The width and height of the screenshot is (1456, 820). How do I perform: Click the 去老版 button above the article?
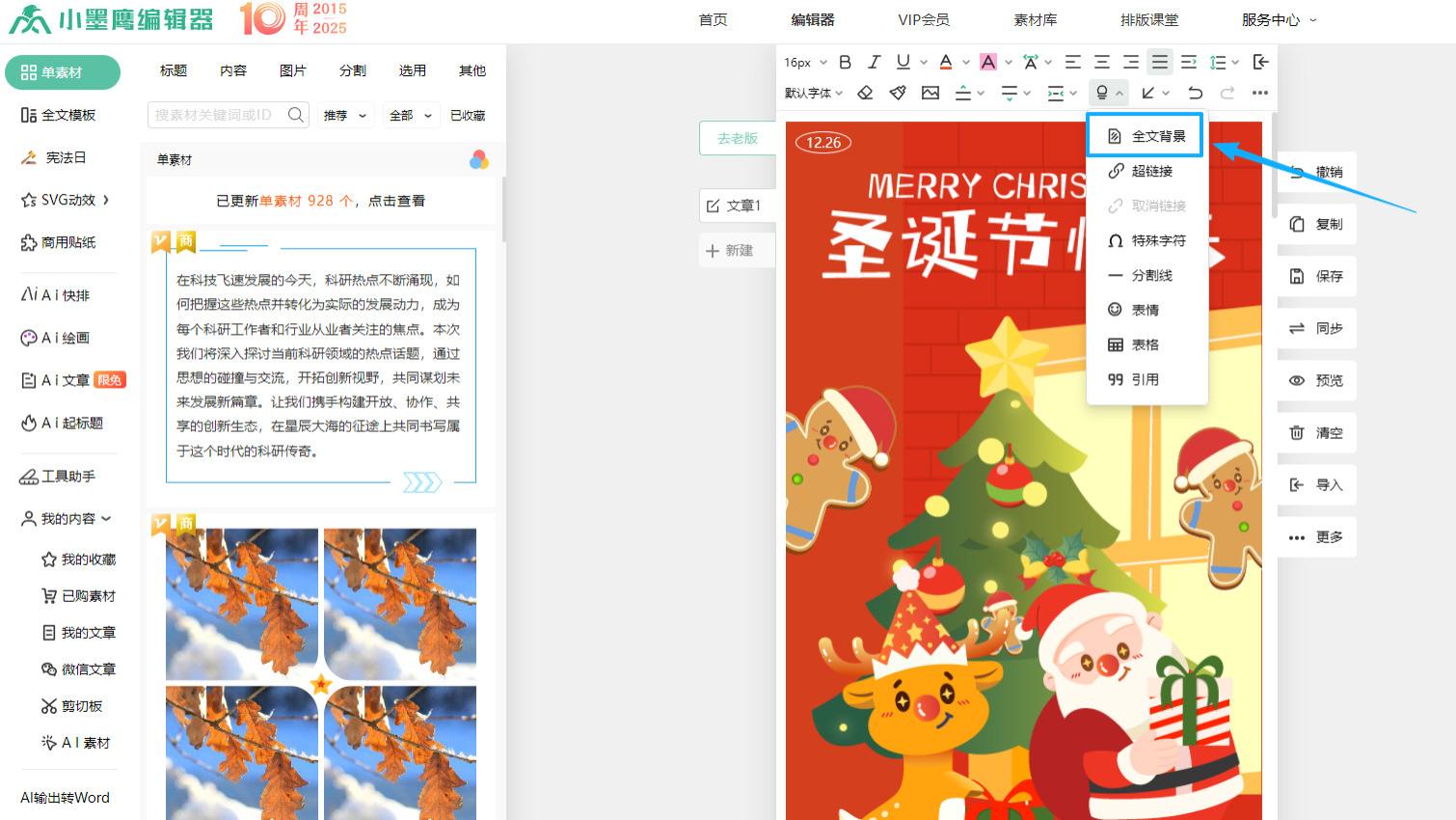pos(737,138)
